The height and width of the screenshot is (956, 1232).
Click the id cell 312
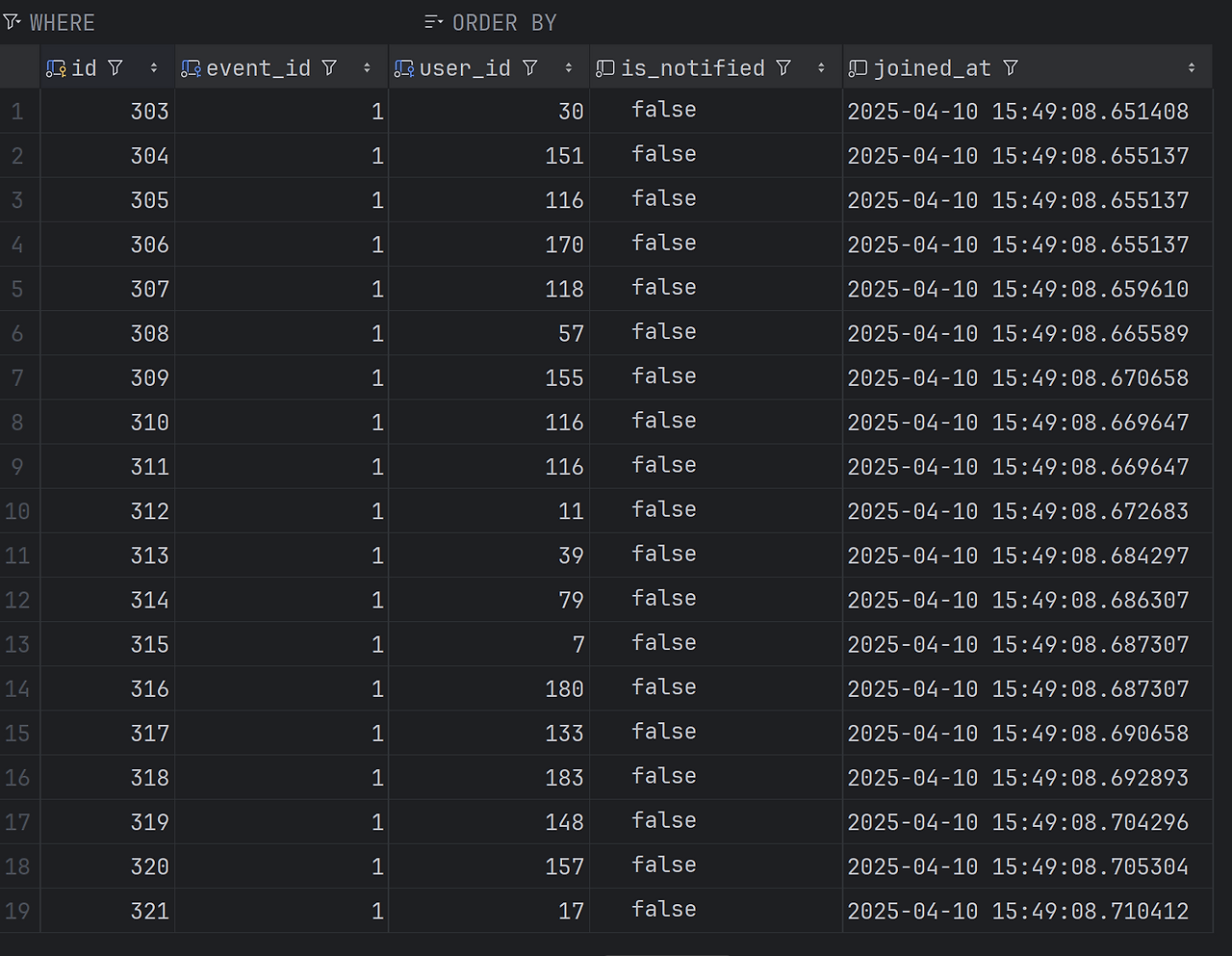tap(107, 511)
